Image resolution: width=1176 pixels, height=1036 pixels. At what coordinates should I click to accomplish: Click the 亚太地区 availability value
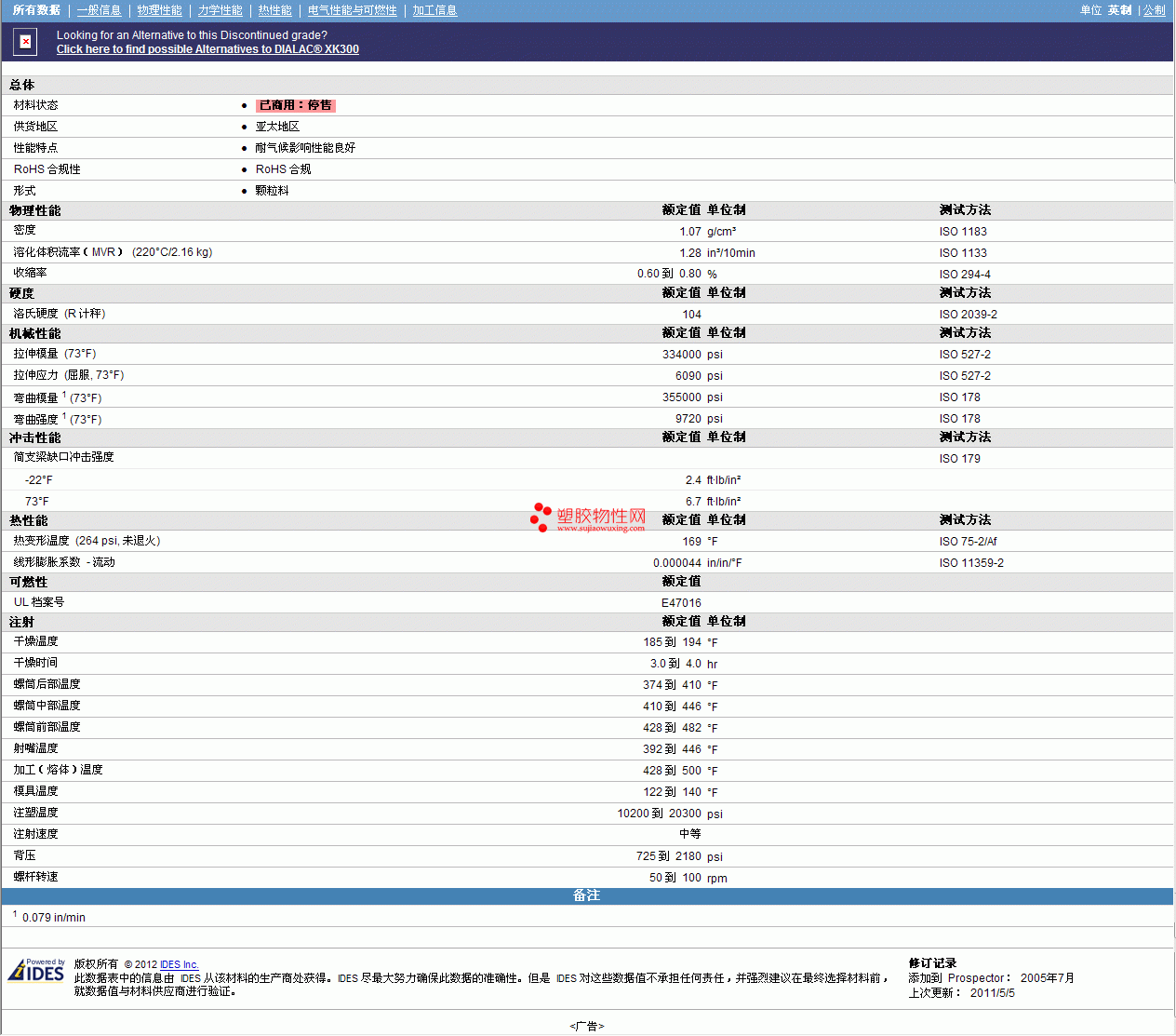pyautogui.click(x=277, y=127)
